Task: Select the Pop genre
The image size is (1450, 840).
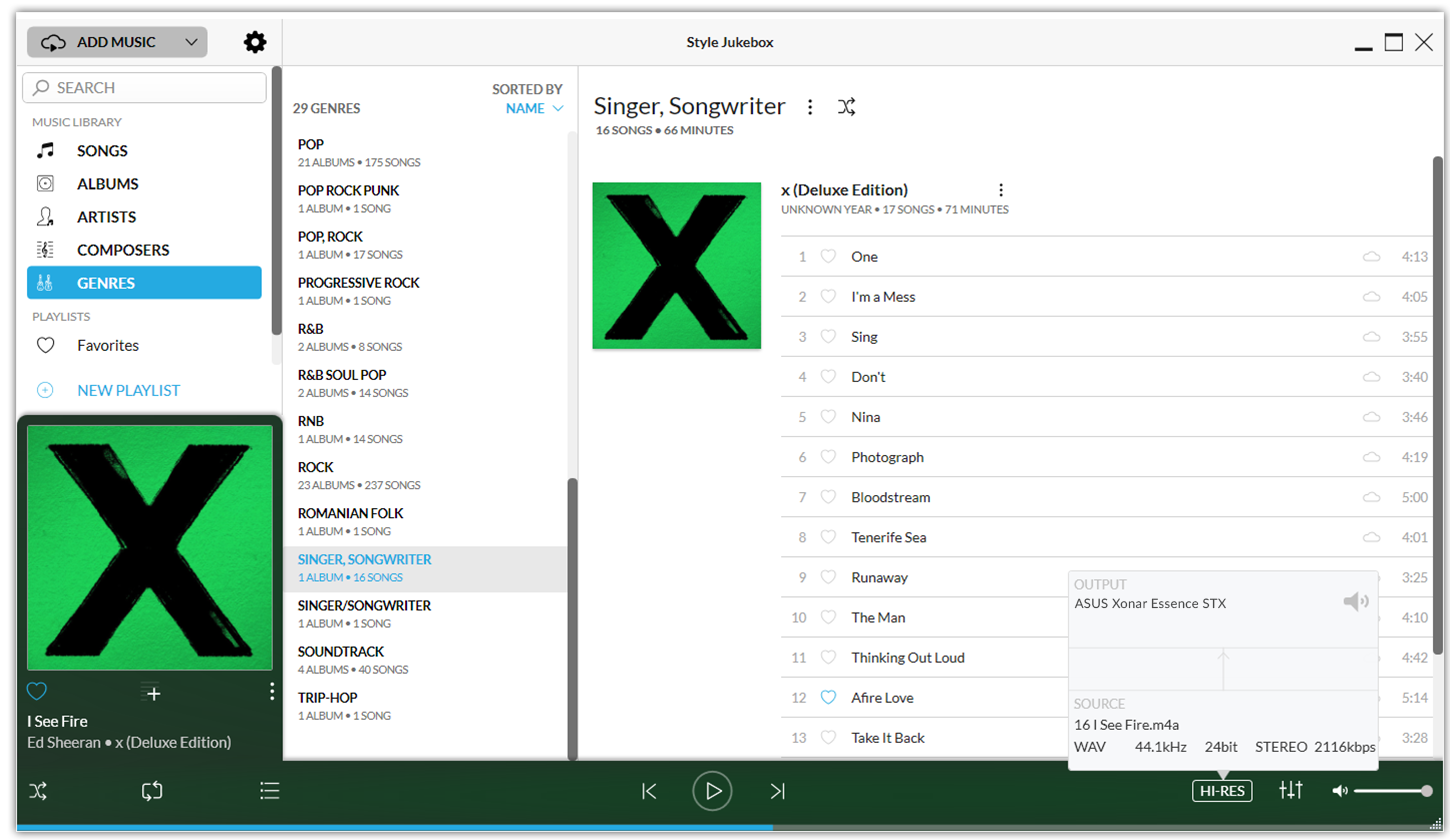Action: 425,153
